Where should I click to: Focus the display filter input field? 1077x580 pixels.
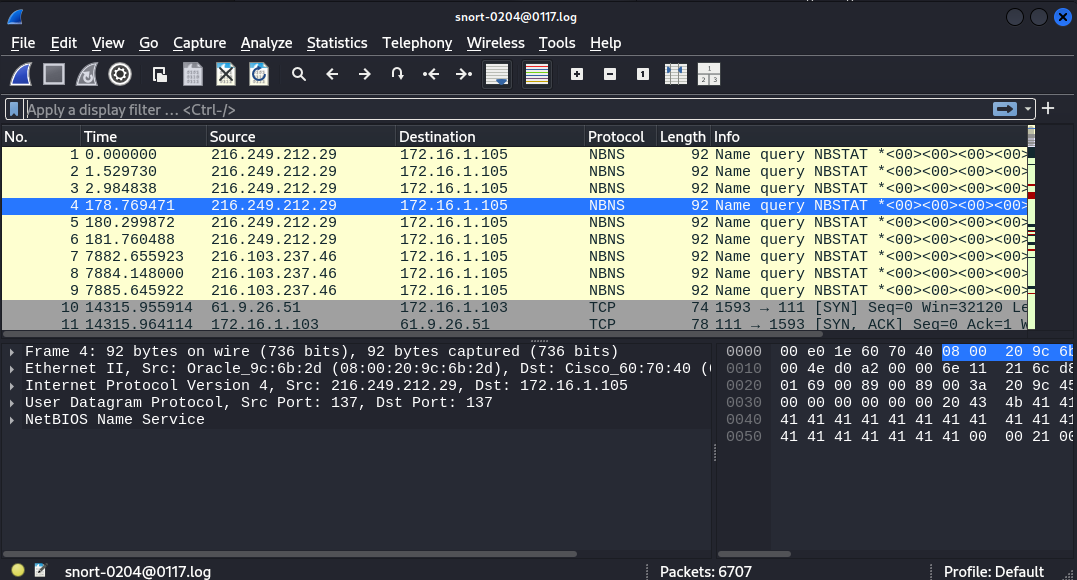[x=507, y=109]
